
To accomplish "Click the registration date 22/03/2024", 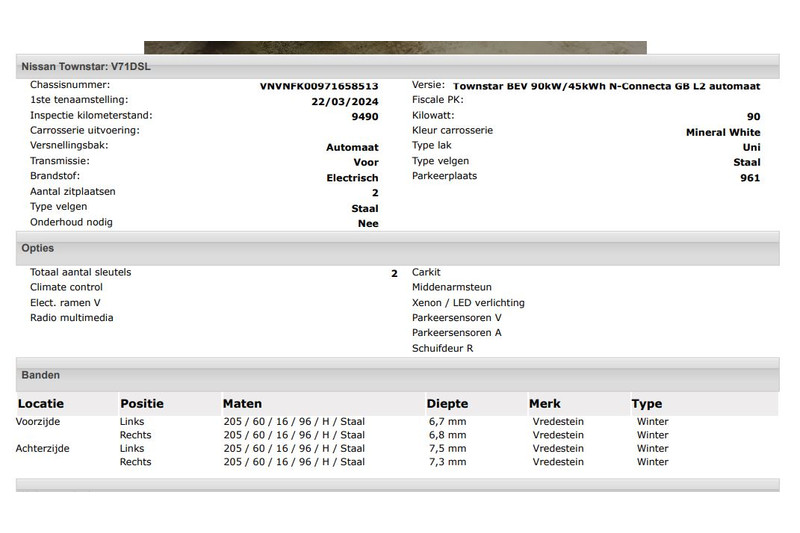I will (345, 101).
